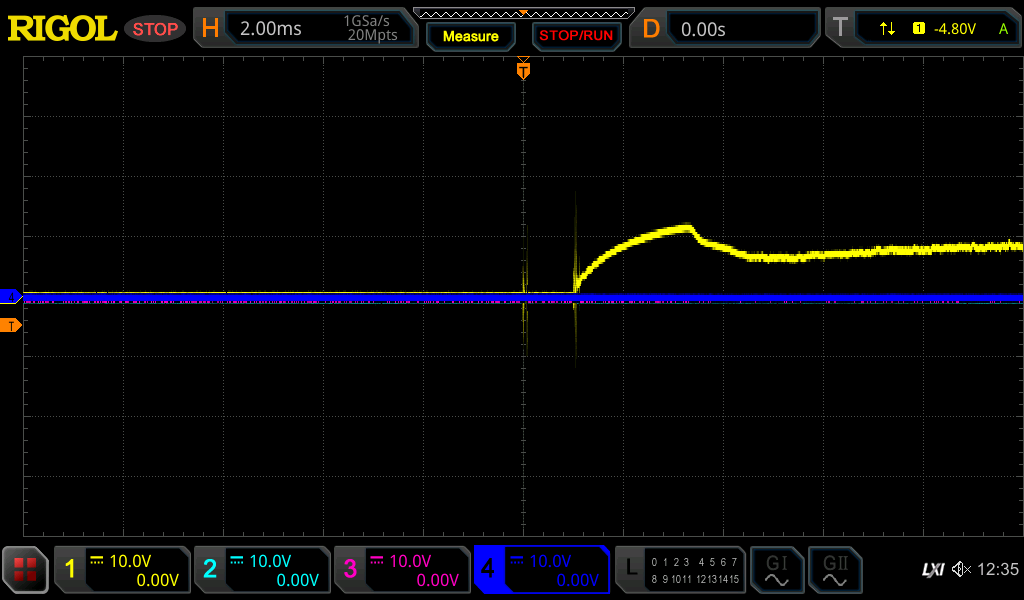Viewport: 1024px width, 600px height.
Task: Toggle channel 2 cyan 10.0V label
Action: coord(262,570)
